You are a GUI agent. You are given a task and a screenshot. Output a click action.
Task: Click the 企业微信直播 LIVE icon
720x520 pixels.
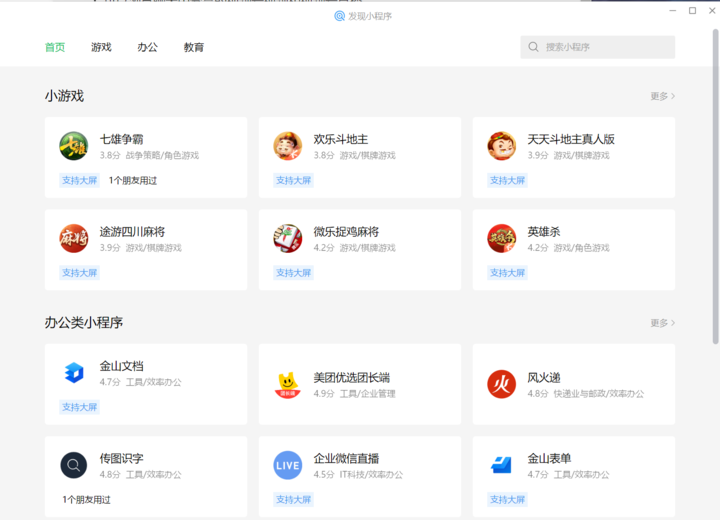point(287,465)
